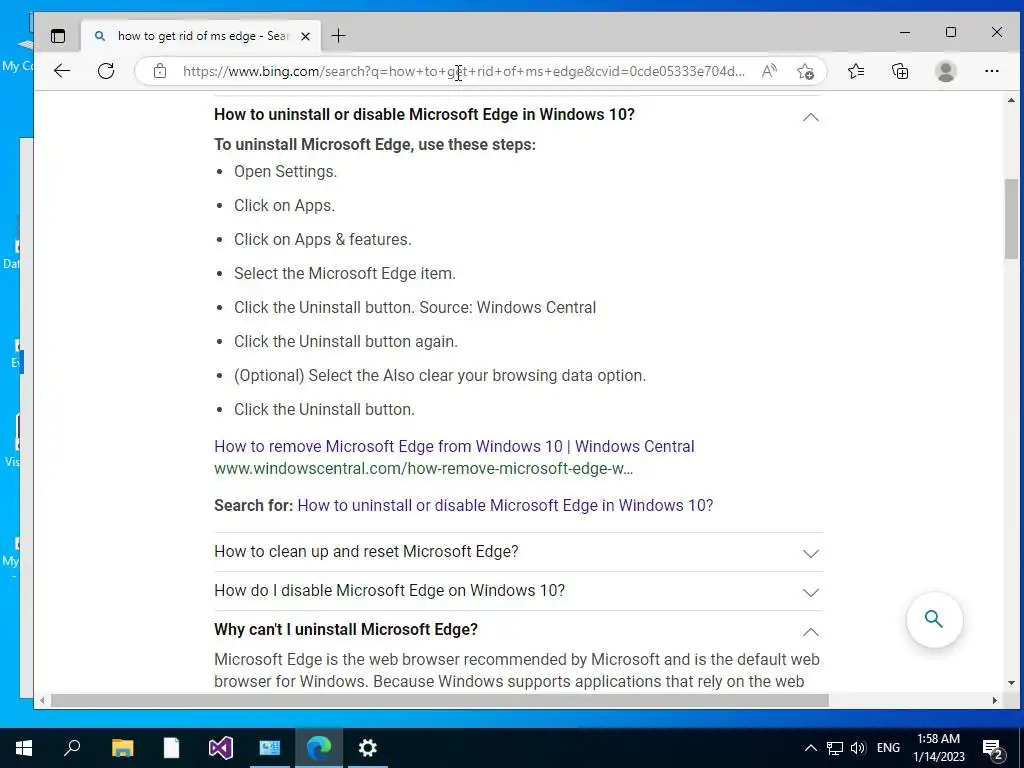Open the Windows Start menu
The height and width of the screenshot is (768, 1024).
[24, 748]
